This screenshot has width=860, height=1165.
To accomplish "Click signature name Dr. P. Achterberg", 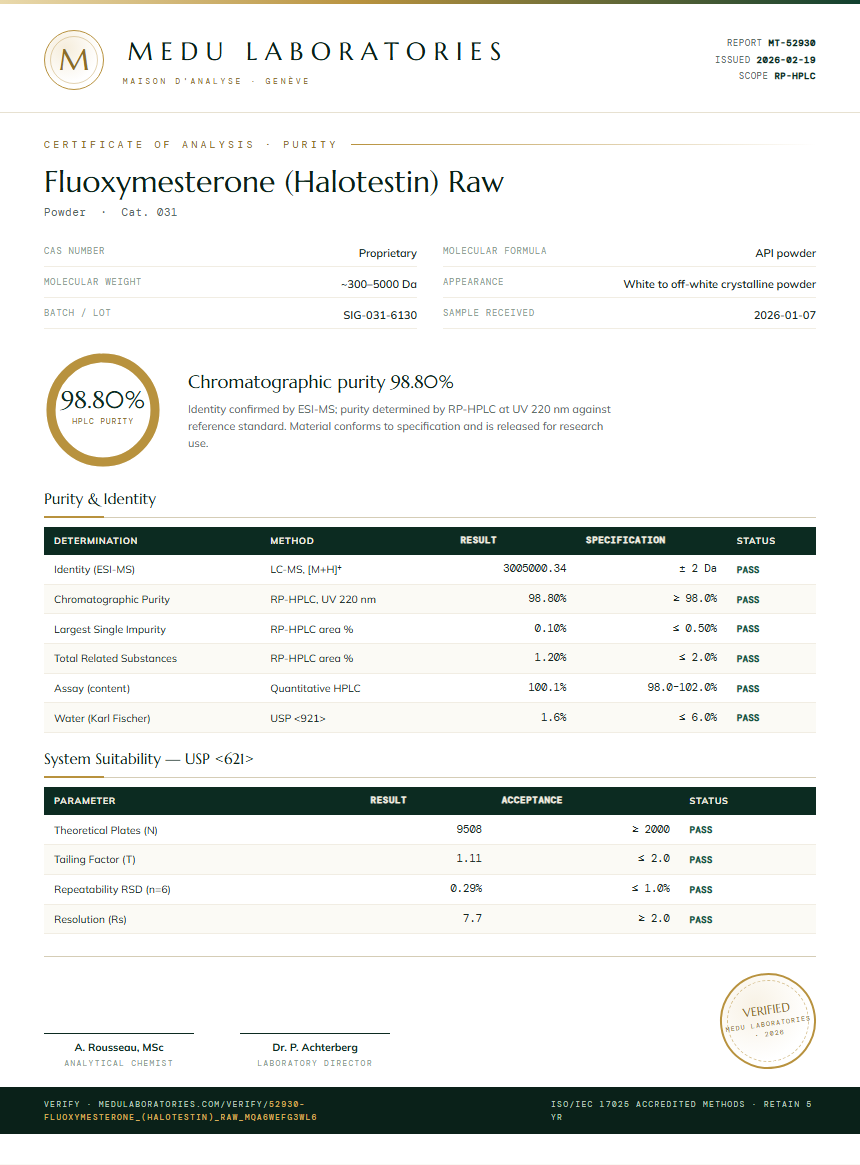I will coord(314,1048).
